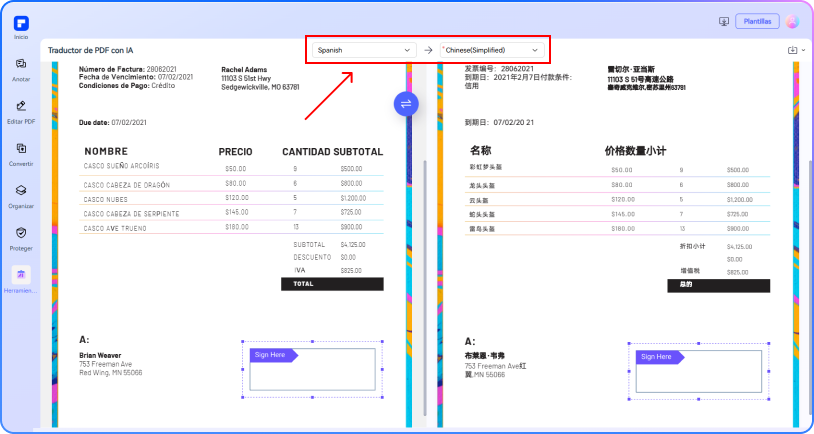This screenshot has height=434, width=814.
Task: Click the 'Due date: 07/02/2021' line
Action: pos(113,123)
